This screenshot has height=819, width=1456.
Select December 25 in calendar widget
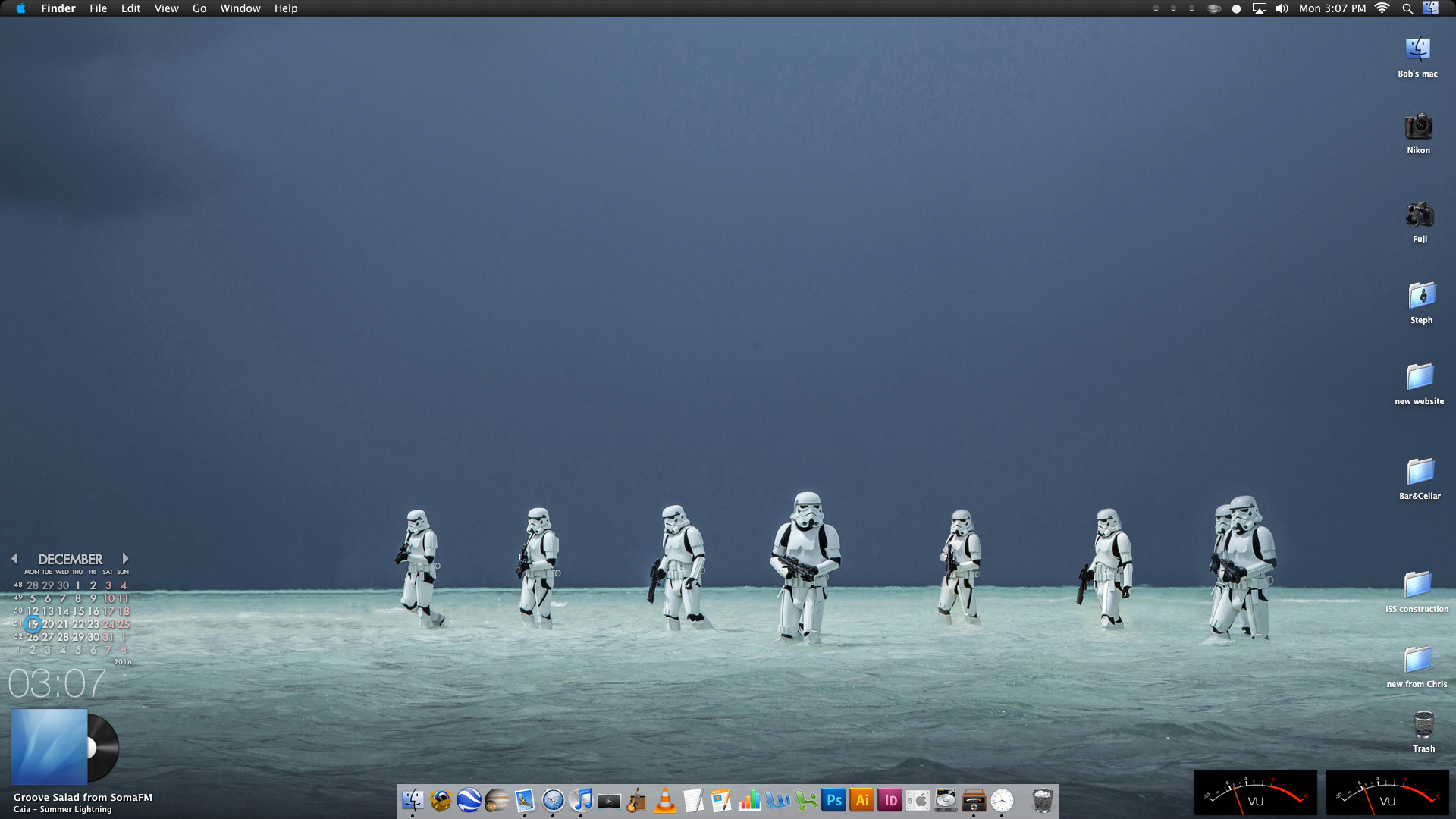click(124, 624)
